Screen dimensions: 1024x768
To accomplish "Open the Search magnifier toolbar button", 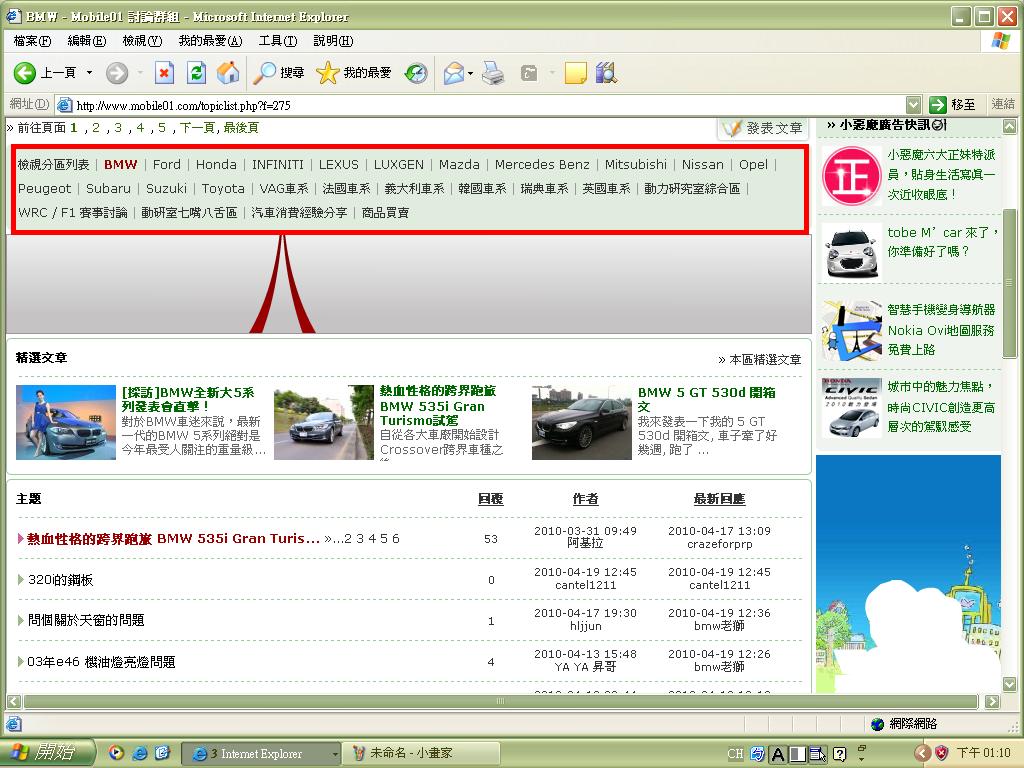I will 279,72.
